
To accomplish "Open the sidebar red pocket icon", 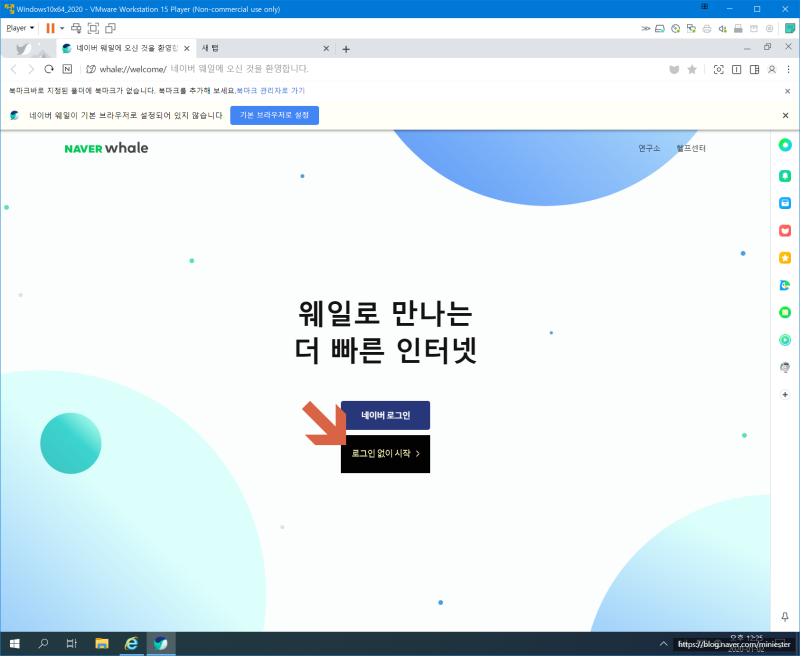I will pyautogui.click(x=785, y=231).
